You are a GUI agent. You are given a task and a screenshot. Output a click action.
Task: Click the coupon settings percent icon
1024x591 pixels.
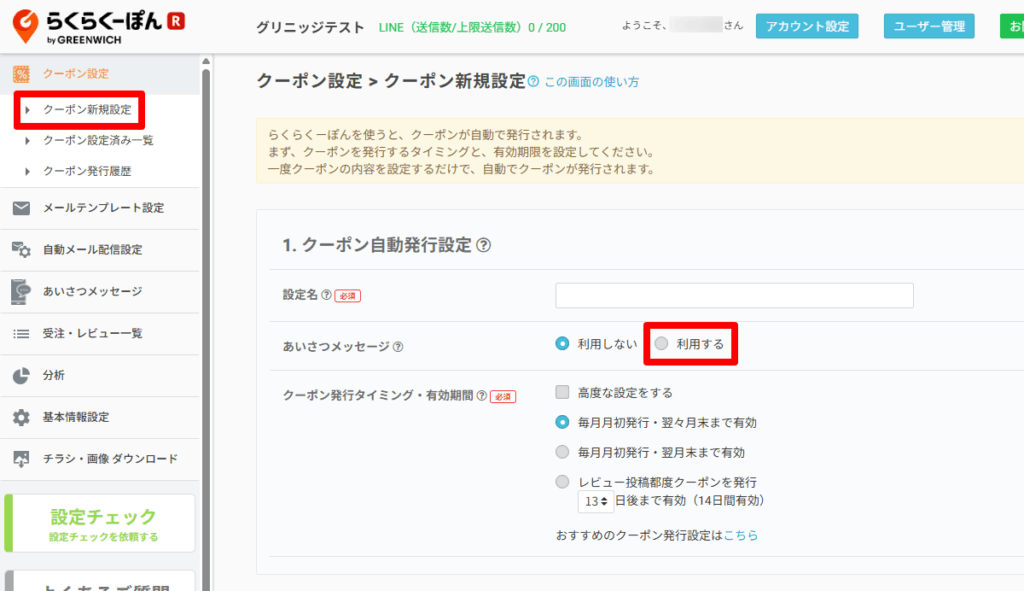[x=21, y=74]
